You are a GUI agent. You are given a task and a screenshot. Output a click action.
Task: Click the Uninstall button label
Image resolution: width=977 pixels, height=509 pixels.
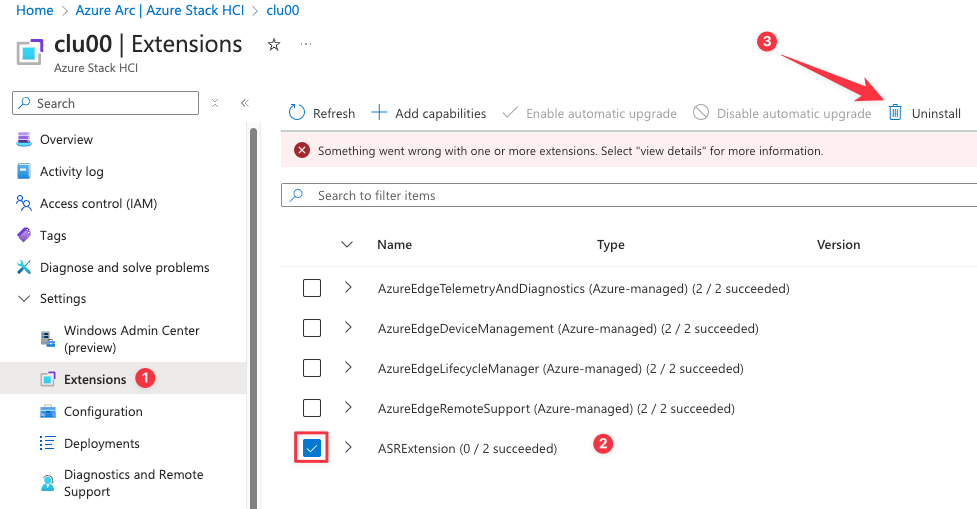tap(936, 113)
